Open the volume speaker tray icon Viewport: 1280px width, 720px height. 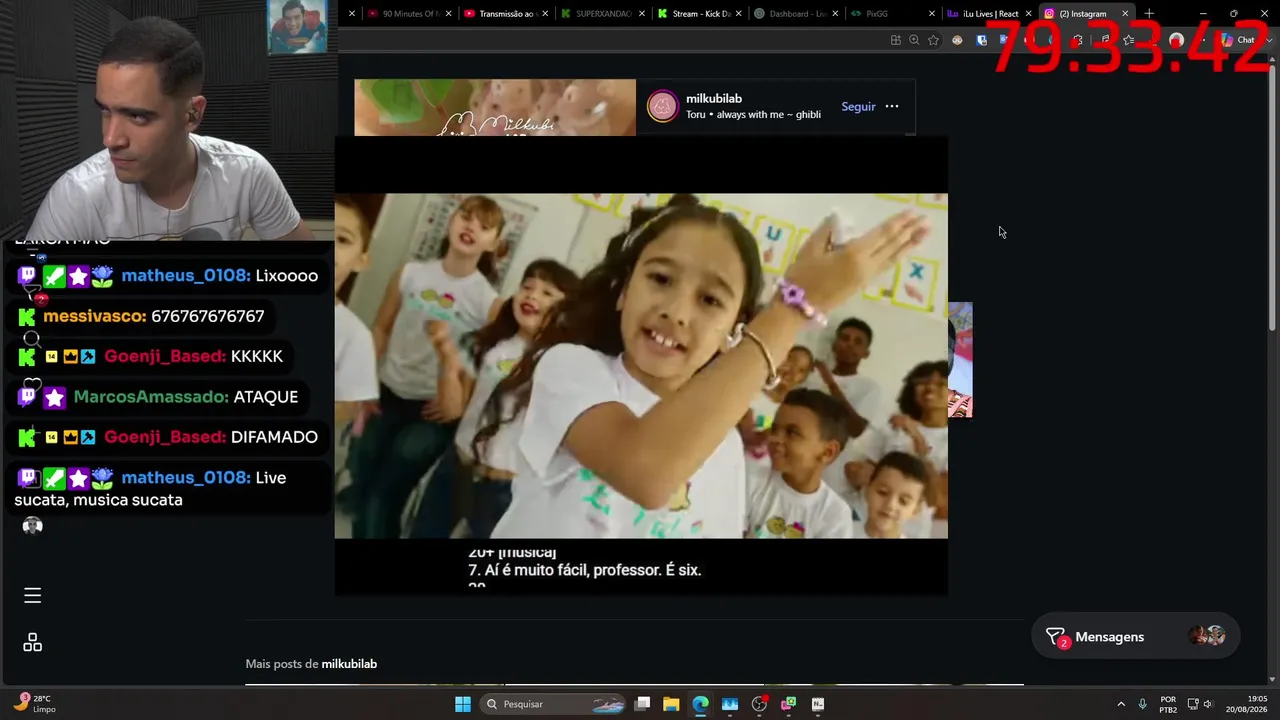click(1208, 704)
